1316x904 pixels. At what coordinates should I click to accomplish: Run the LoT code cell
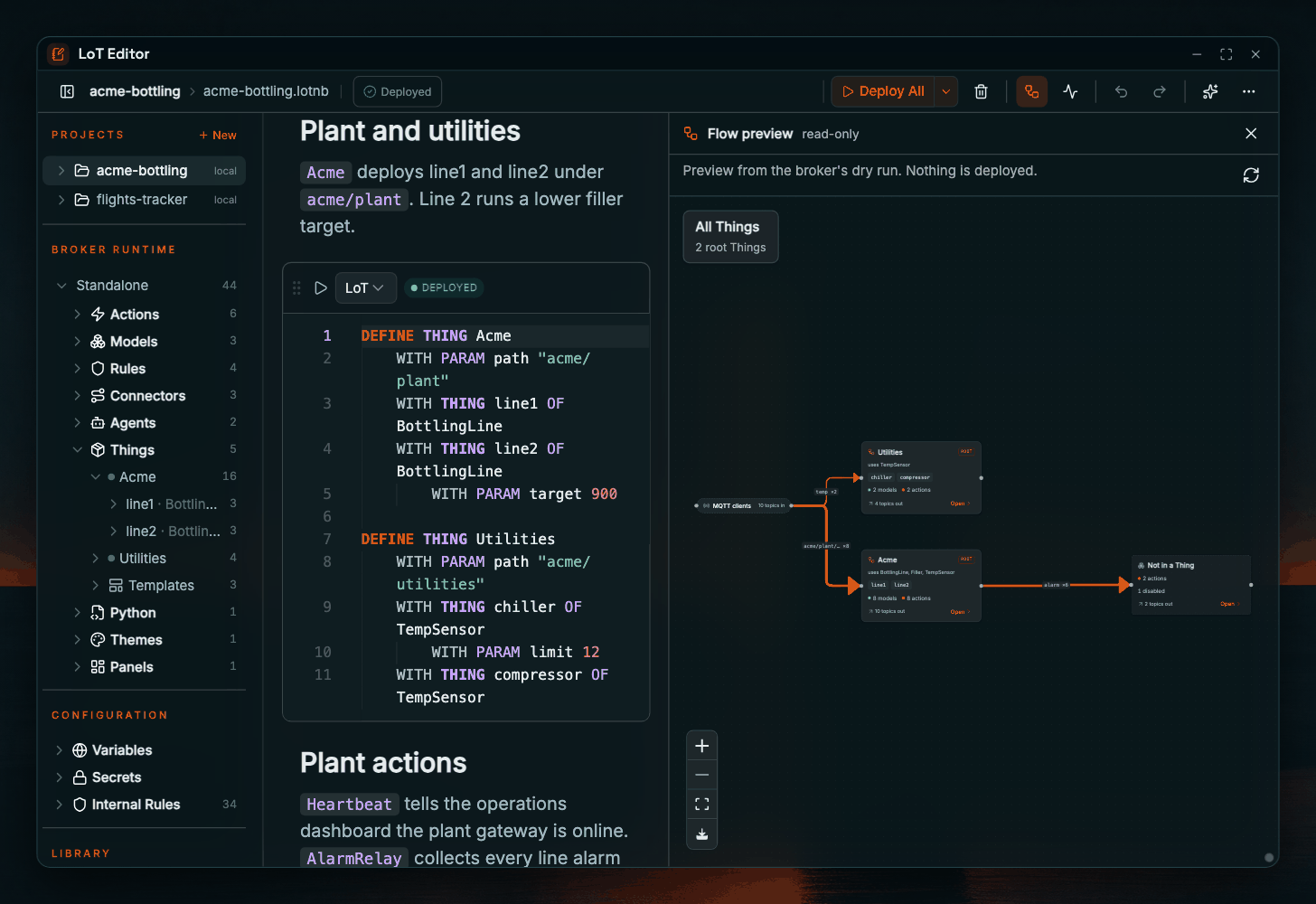(320, 287)
